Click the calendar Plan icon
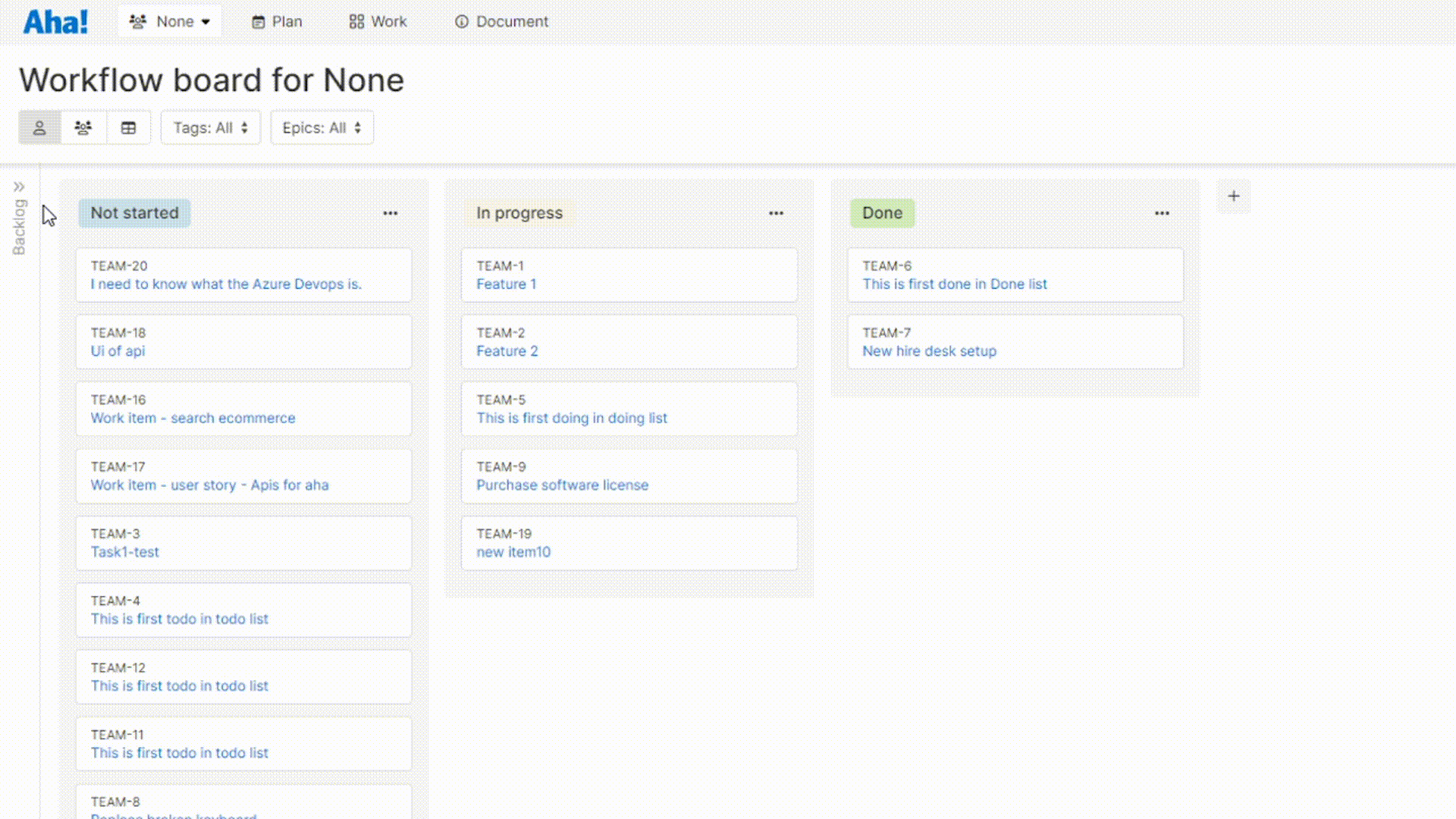 point(257,21)
